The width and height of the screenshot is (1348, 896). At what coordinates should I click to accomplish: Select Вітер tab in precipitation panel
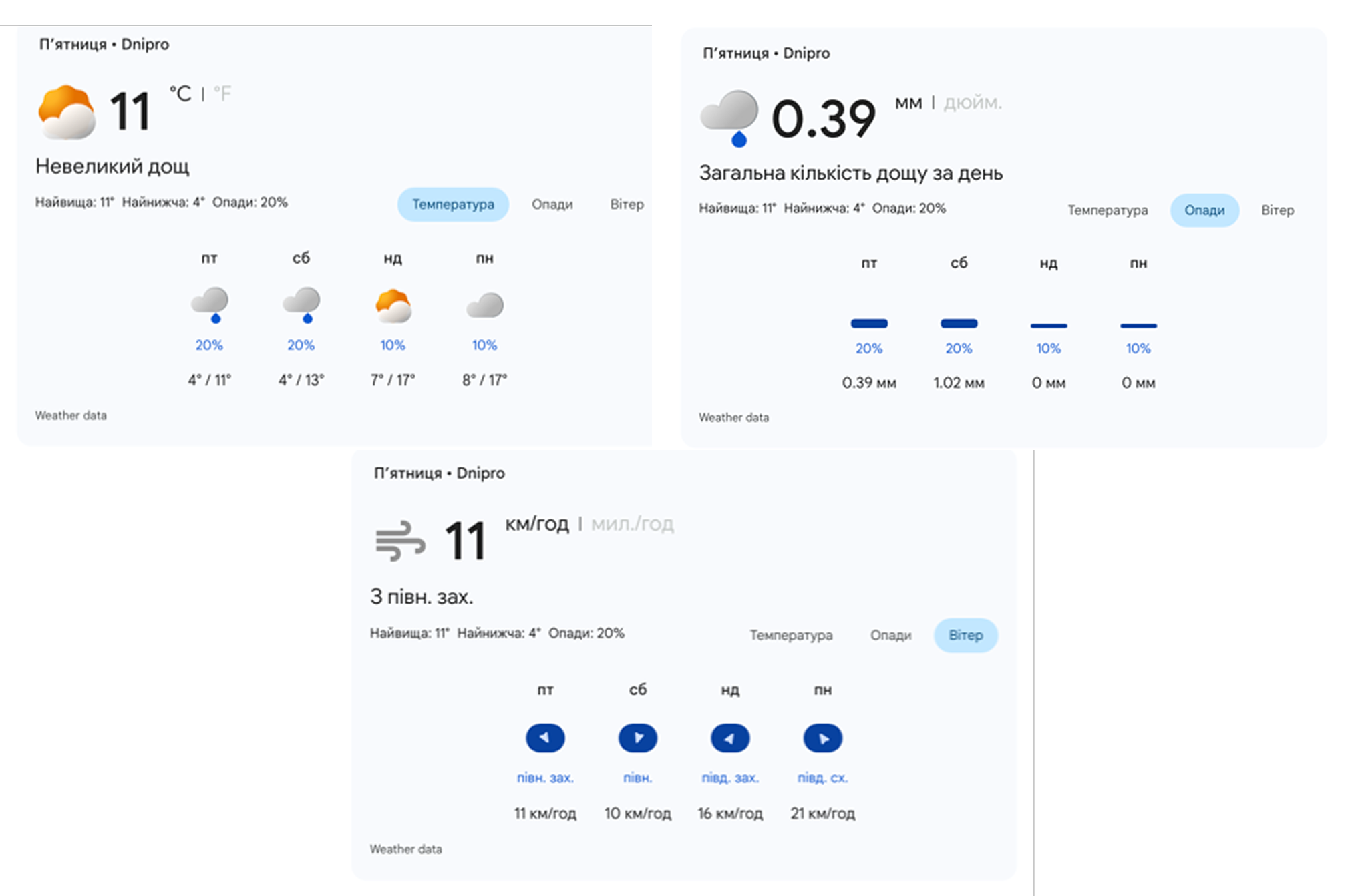1277,210
